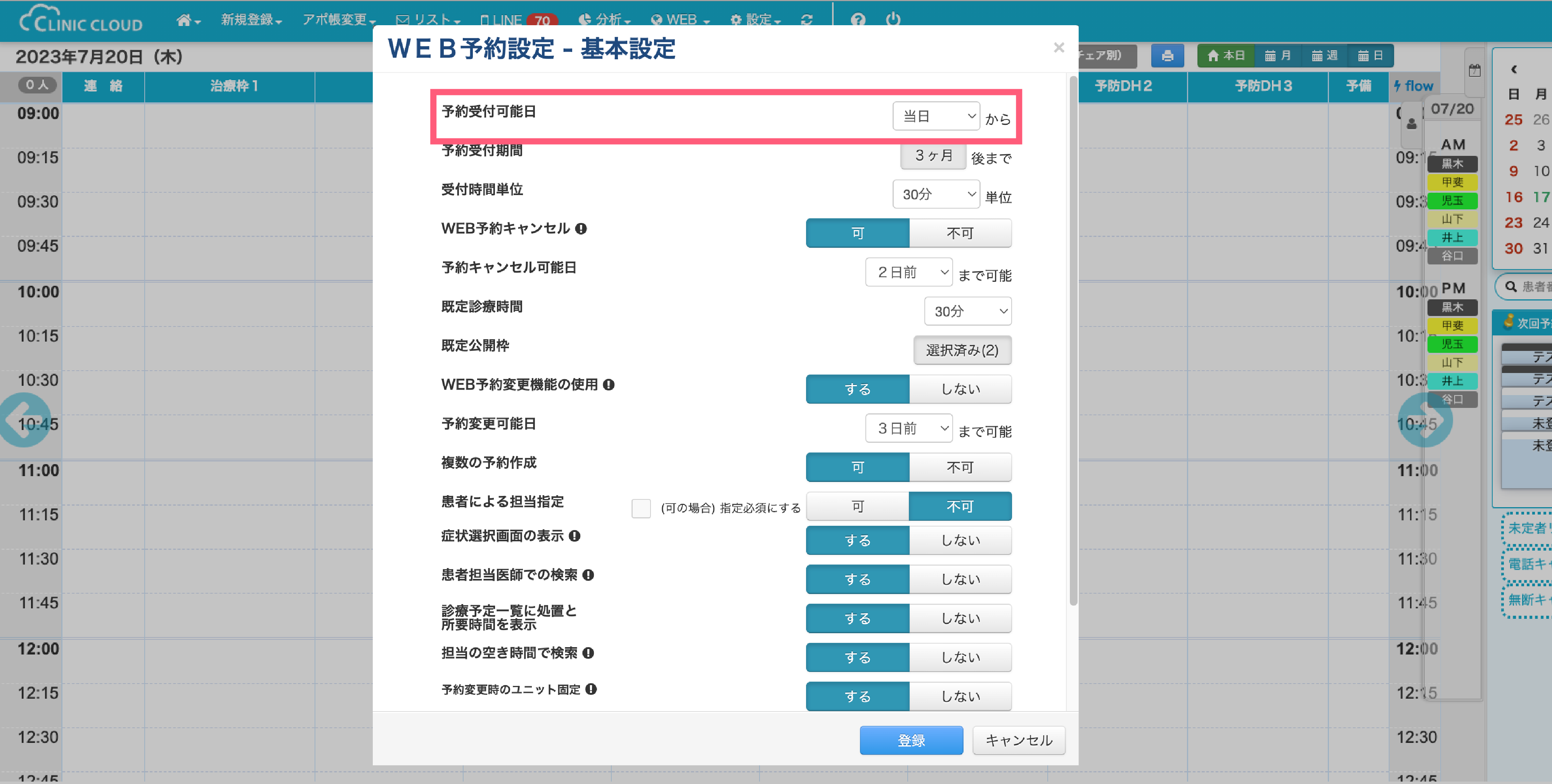The width and height of the screenshot is (1552, 784).
Task: Click info icon next to WEB予約キャンセル
Action: tap(581, 229)
